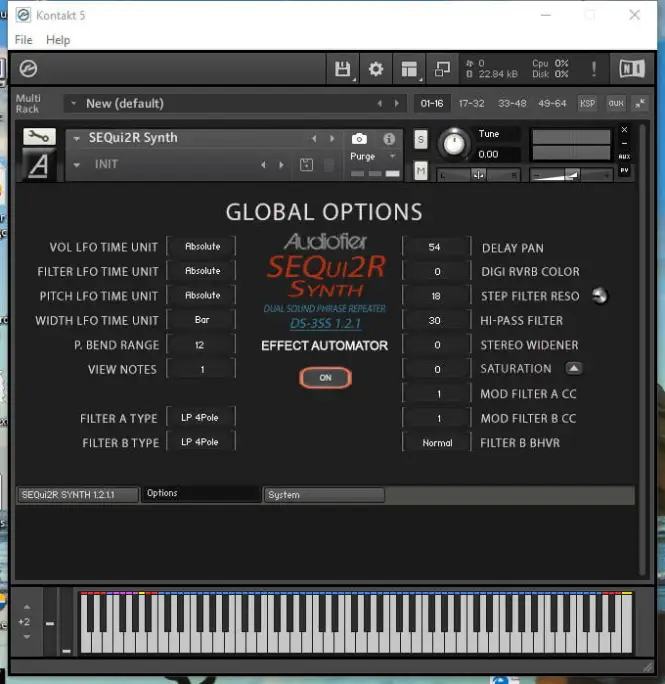Toggle the PV button in instrument header

(x=624, y=171)
